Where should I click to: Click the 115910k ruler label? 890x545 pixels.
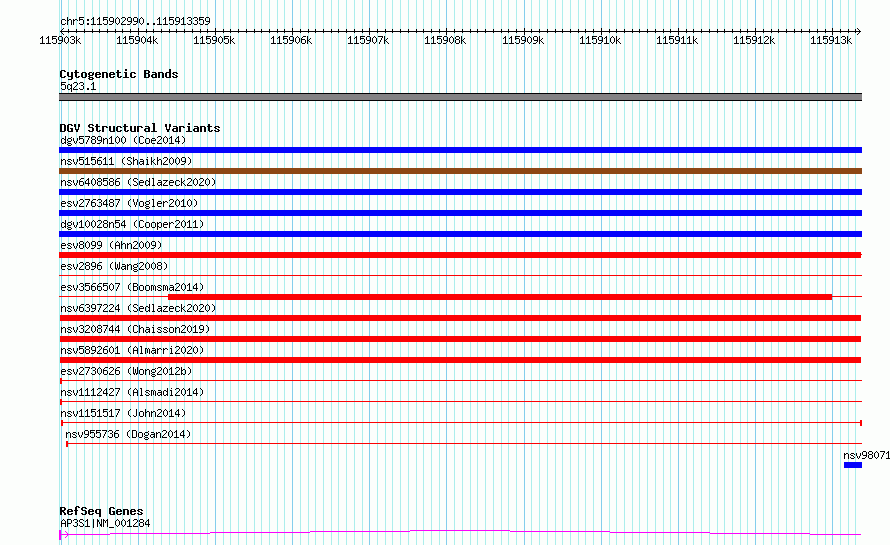(x=600, y=40)
